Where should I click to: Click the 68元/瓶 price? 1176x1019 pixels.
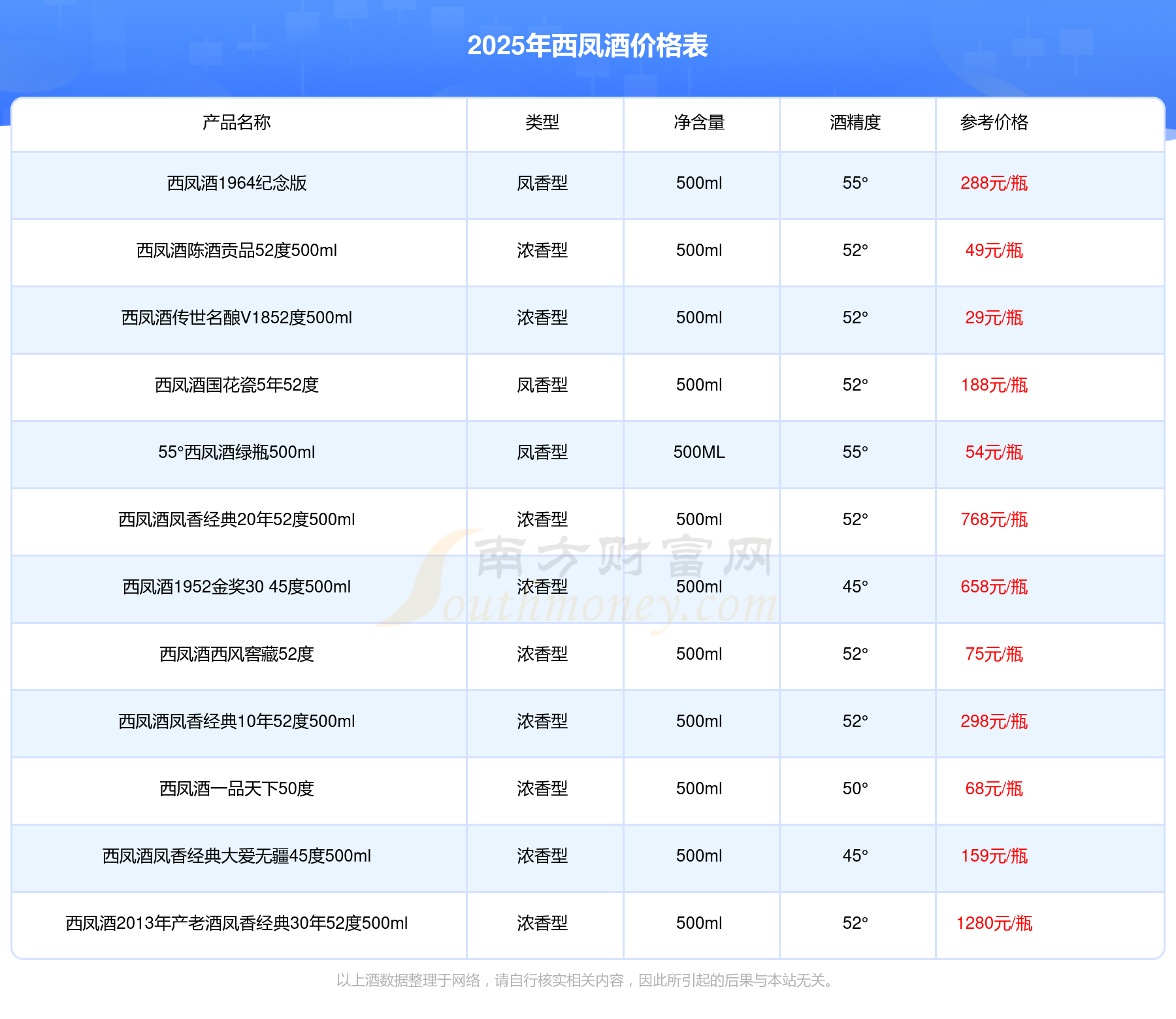pos(994,788)
